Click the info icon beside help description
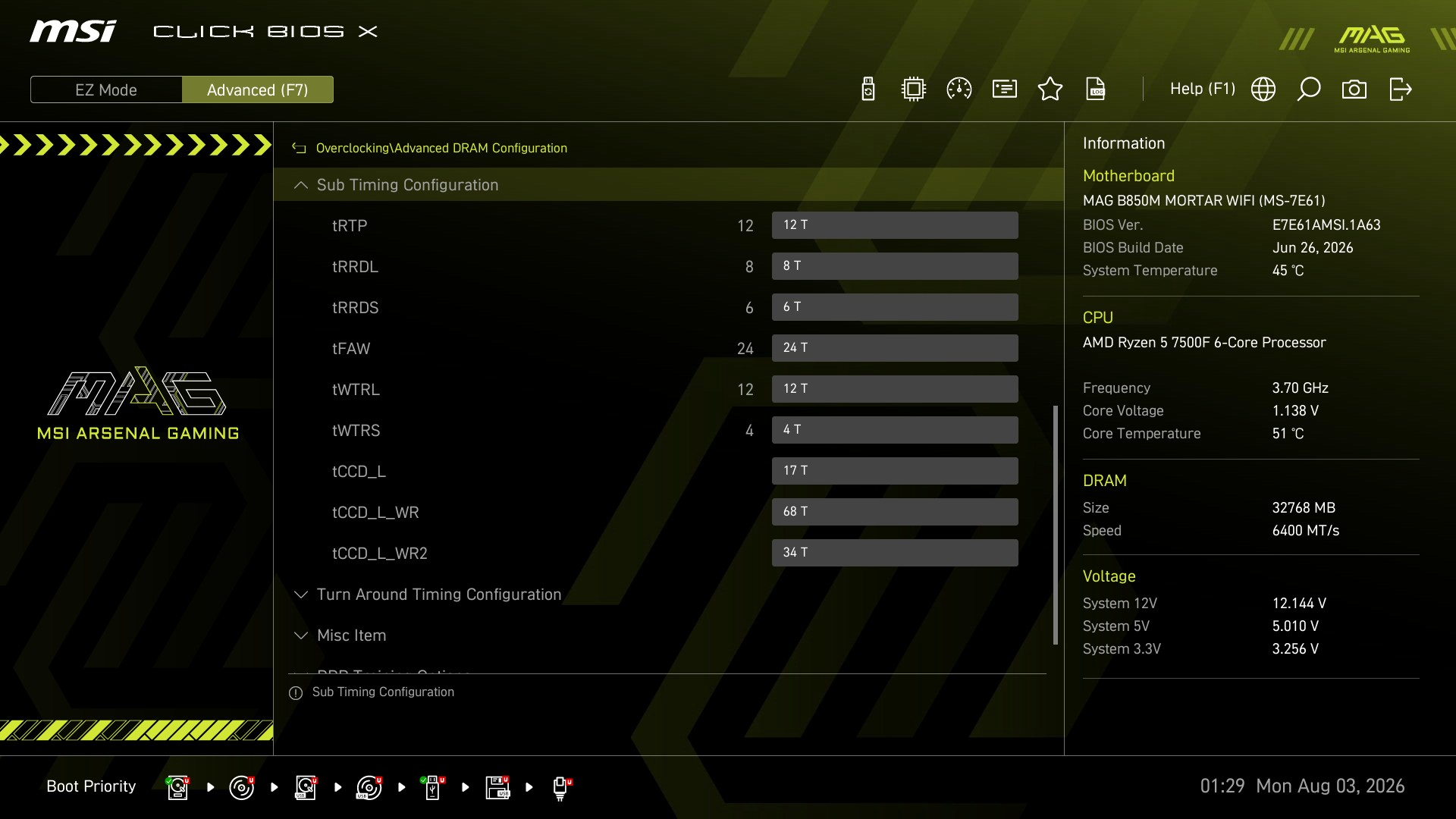 (296, 693)
